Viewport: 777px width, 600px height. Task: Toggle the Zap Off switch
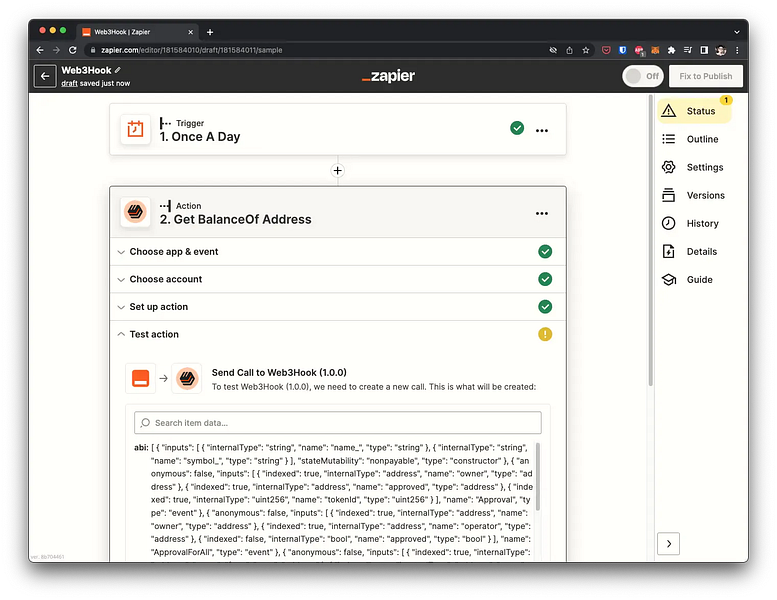643,76
